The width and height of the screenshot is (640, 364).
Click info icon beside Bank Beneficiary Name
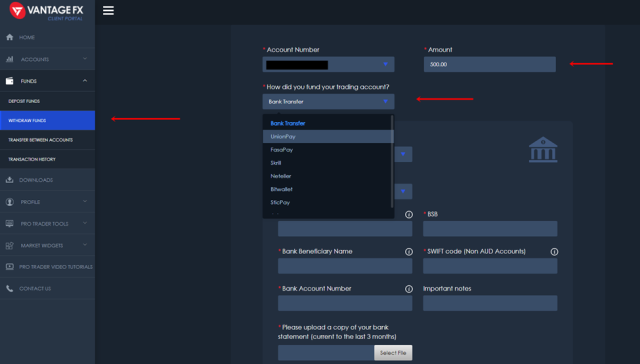(x=409, y=252)
